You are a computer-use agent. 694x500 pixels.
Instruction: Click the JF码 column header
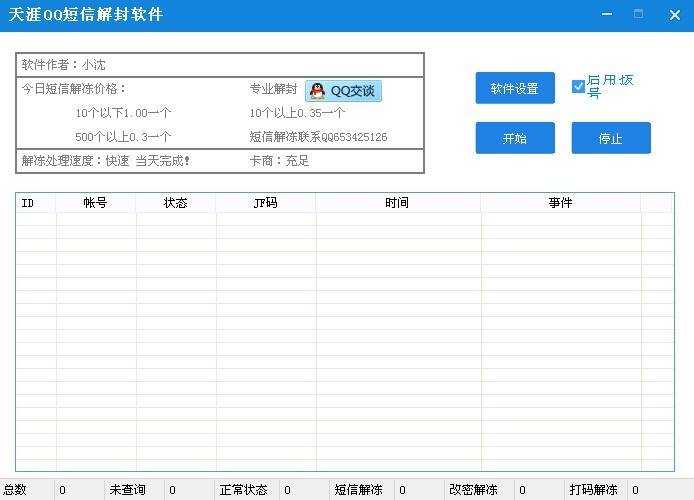pyautogui.click(x=266, y=203)
